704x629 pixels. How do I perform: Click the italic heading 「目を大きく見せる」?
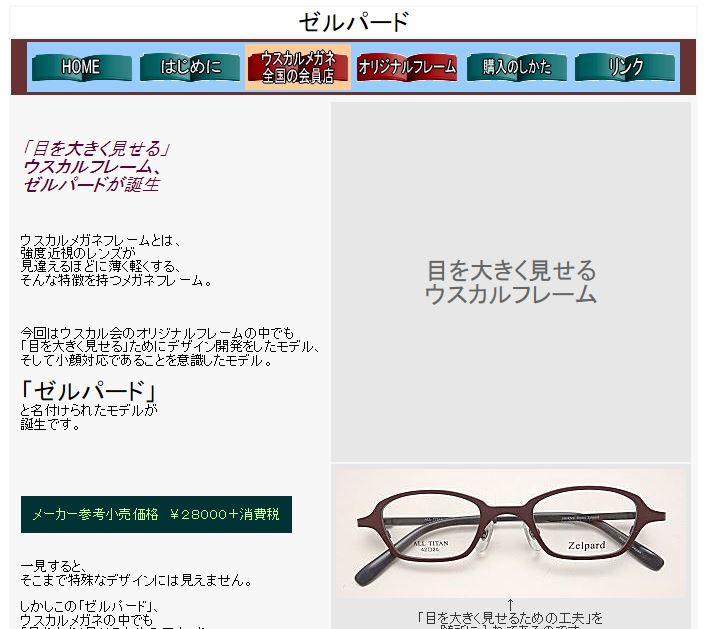pos(96,148)
